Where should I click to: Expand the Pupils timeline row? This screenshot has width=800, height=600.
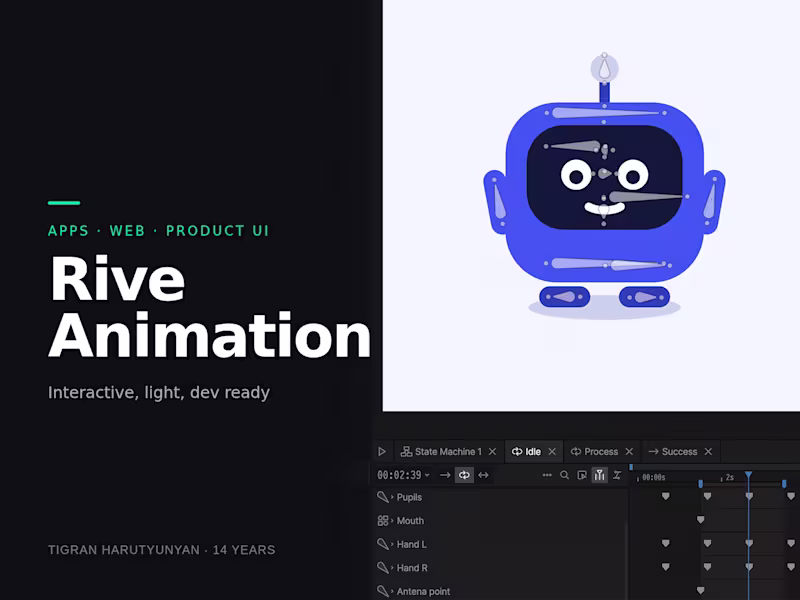[392, 497]
